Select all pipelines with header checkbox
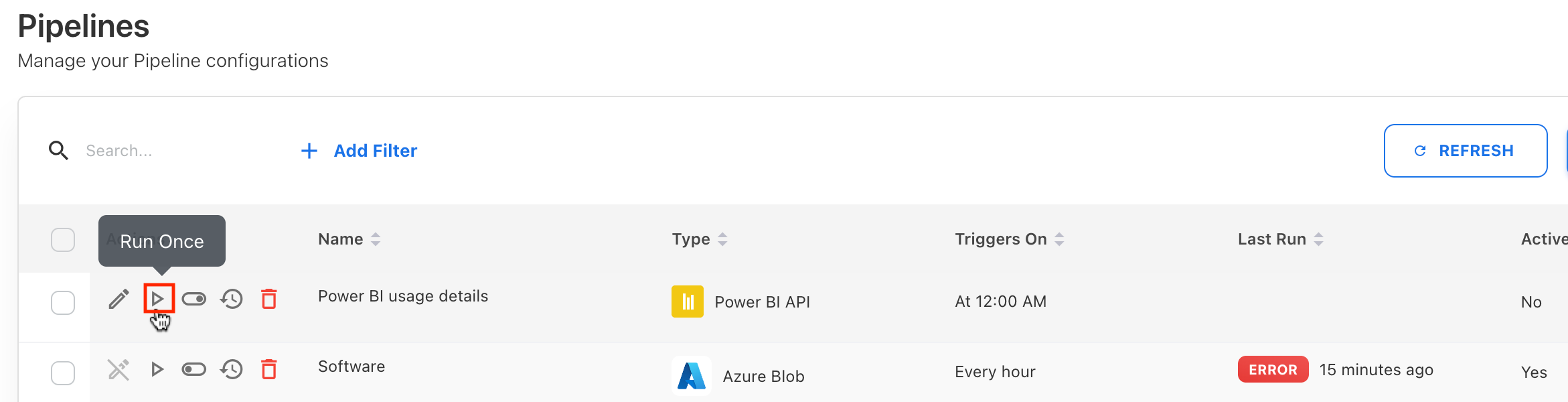The width and height of the screenshot is (1568, 402). [63, 240]
